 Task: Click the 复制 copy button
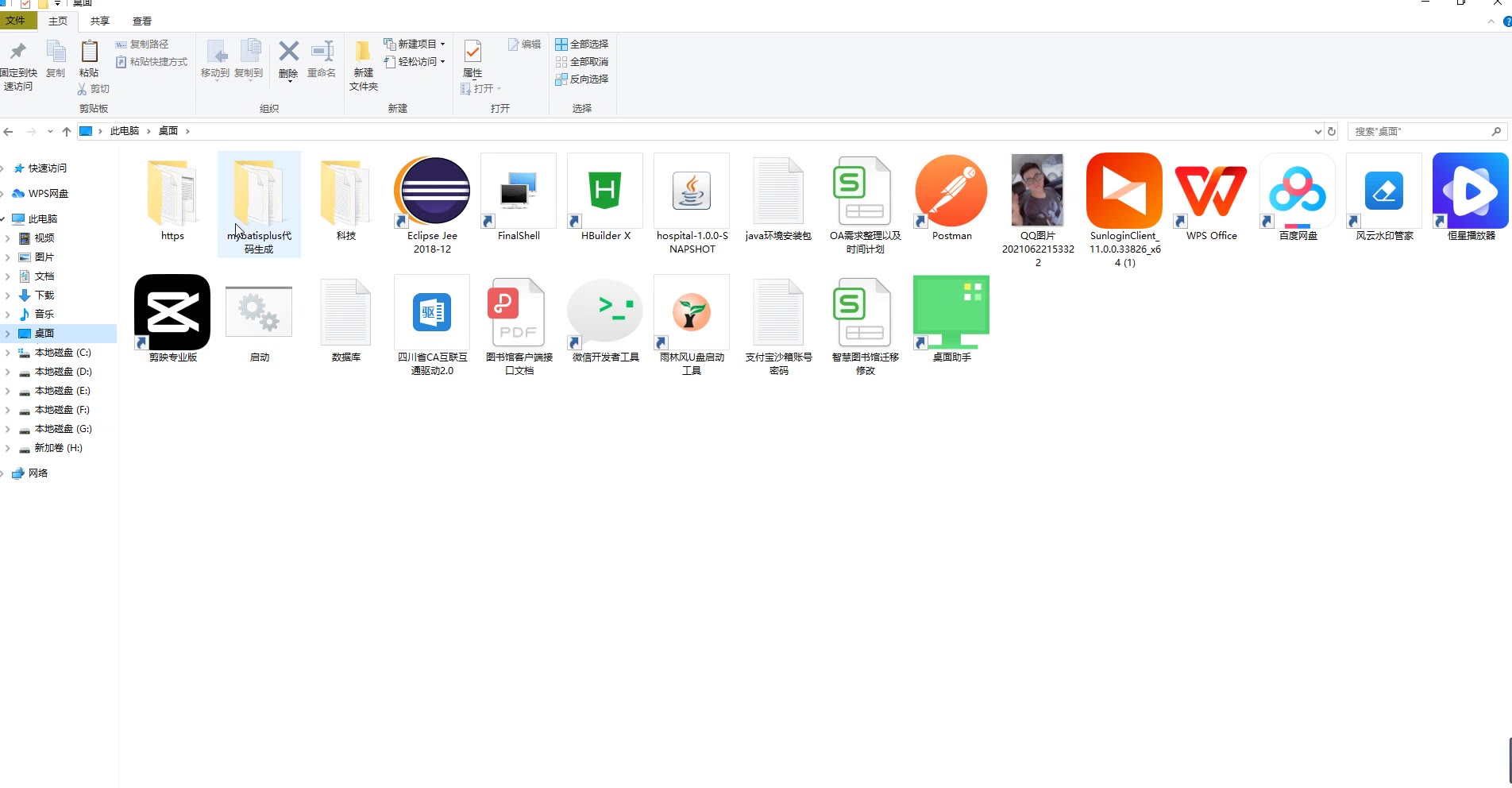coord(56,60)
